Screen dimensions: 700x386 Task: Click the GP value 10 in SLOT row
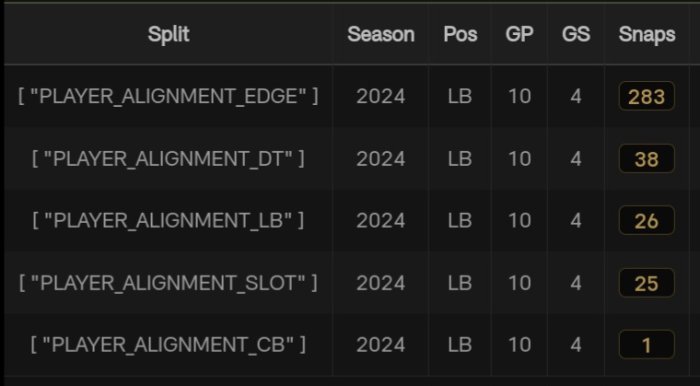519,282
